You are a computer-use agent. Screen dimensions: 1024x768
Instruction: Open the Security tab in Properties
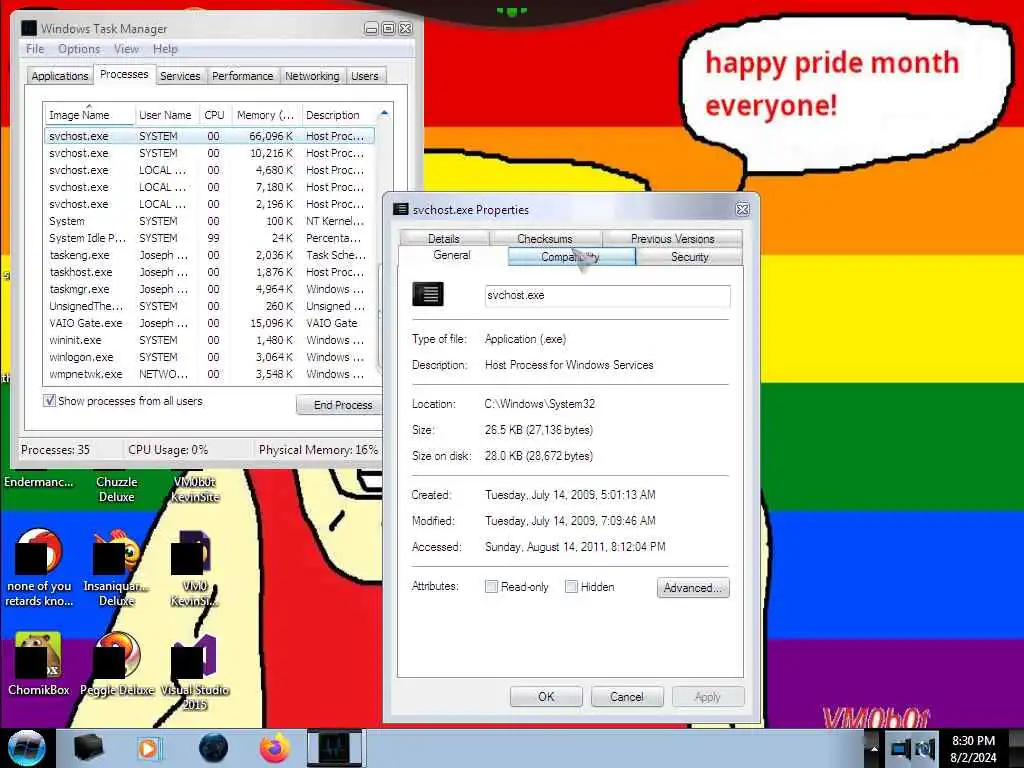[690, 257]
